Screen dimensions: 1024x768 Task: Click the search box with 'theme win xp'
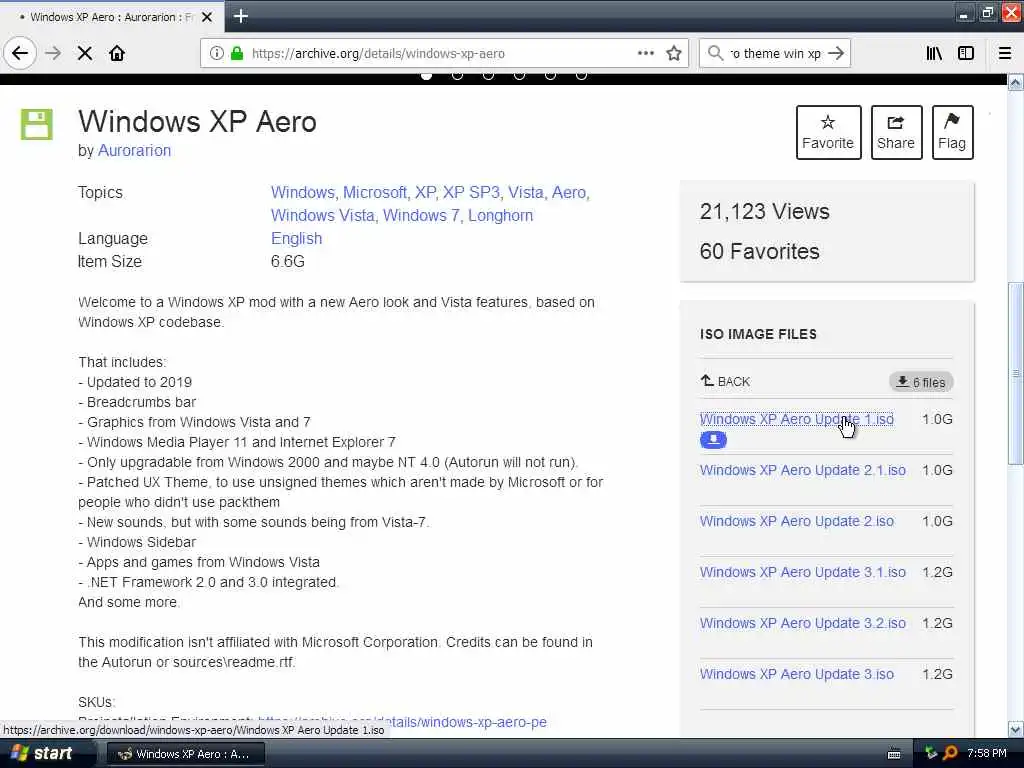(775, 53)
